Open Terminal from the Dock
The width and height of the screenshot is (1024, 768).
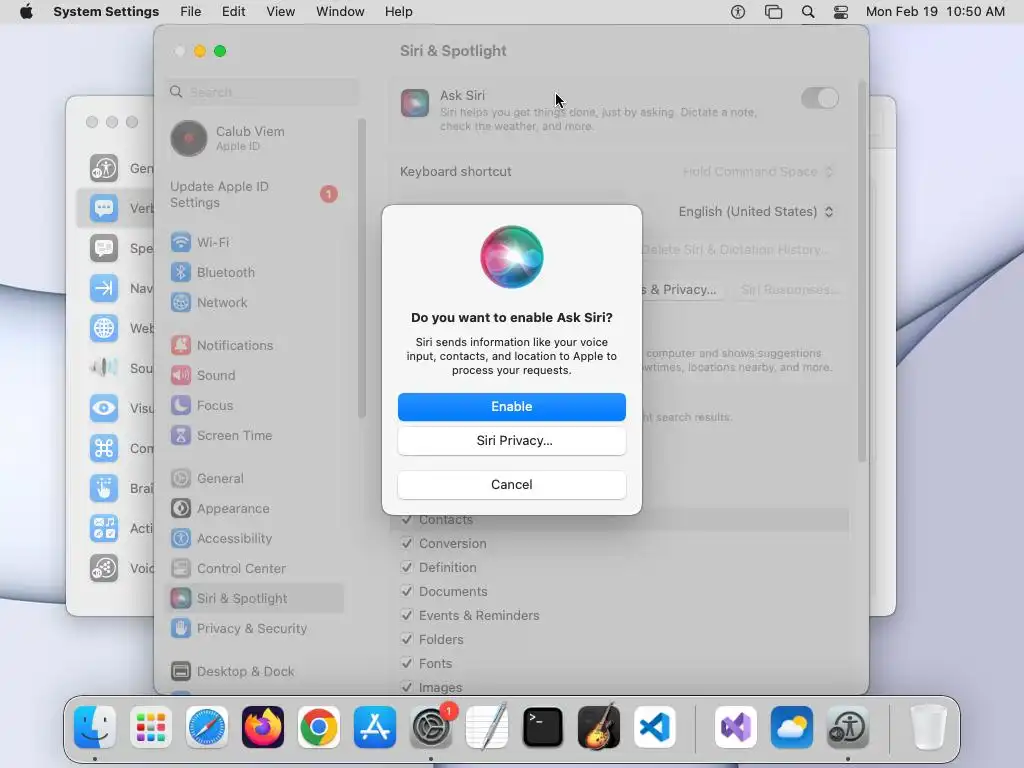pyautogui.click(x=543, y=727)
